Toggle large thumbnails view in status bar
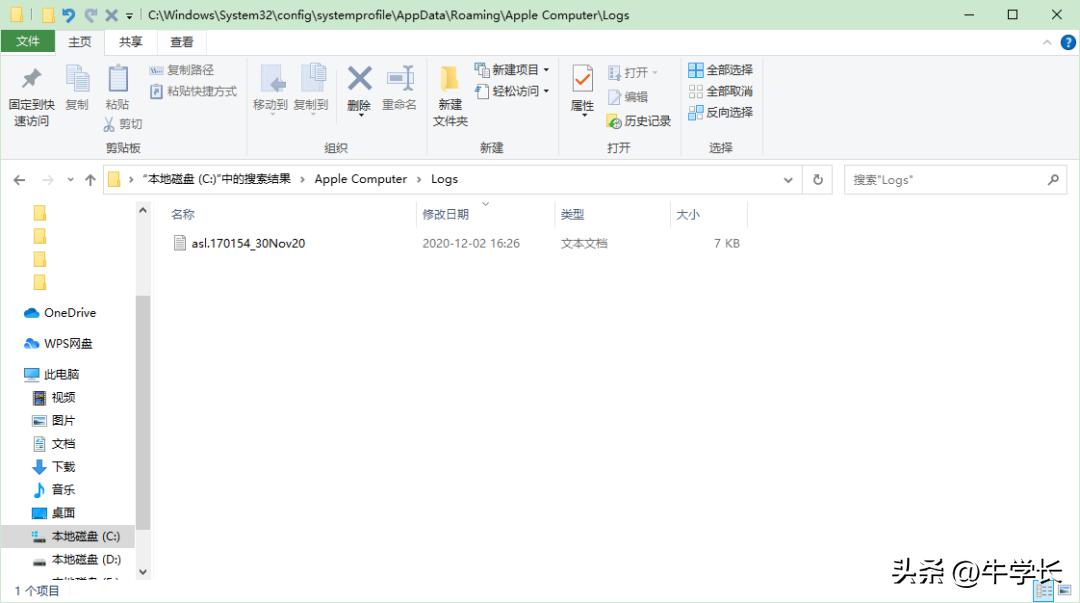1080x603 pixels. [x=1063, y=590]
